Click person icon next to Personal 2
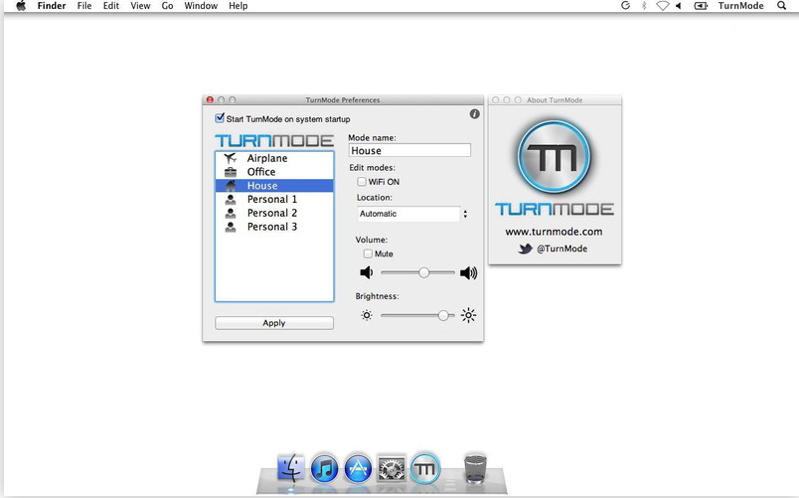This screenshot has height=498, width=799. [x=230, y=213]
